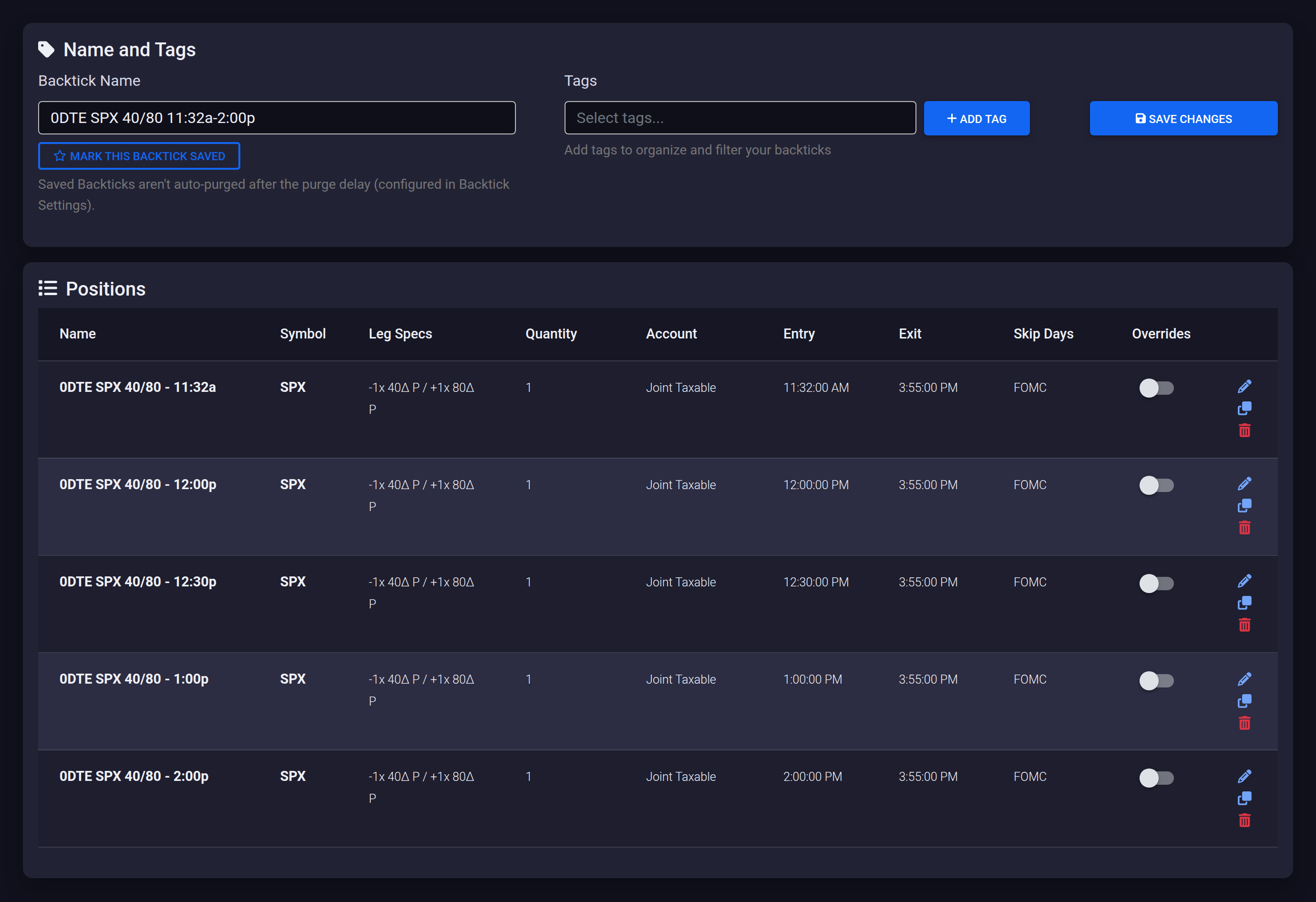
Task: Duplicate the 0DTE SPX 40/80 - 12:00p position
Action: (1244, 506)
